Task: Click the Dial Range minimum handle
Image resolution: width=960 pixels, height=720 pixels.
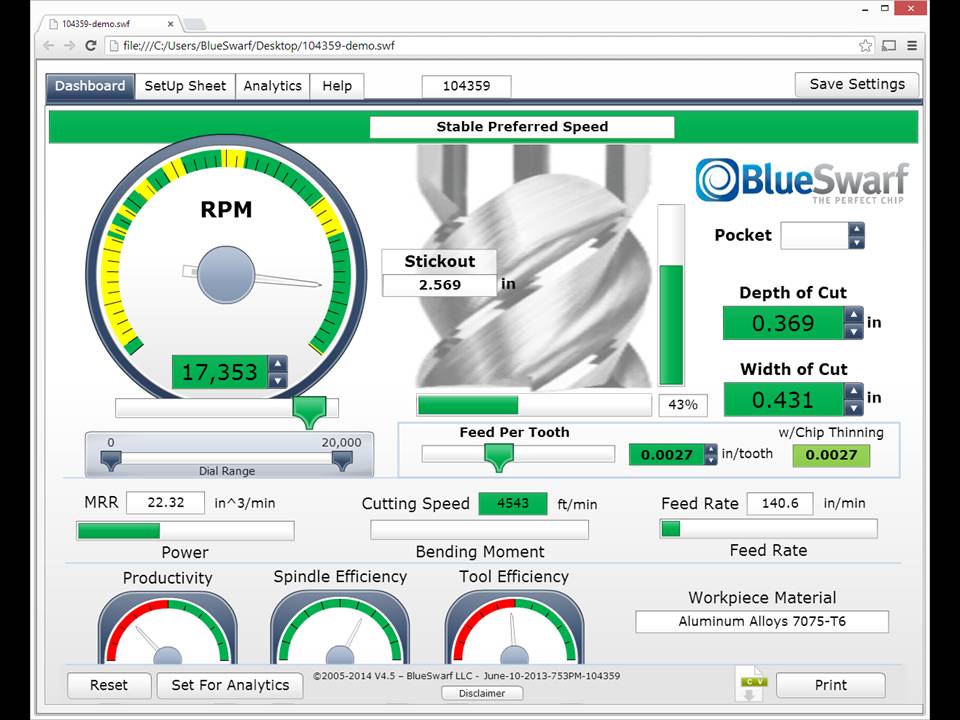Action: 111,460
